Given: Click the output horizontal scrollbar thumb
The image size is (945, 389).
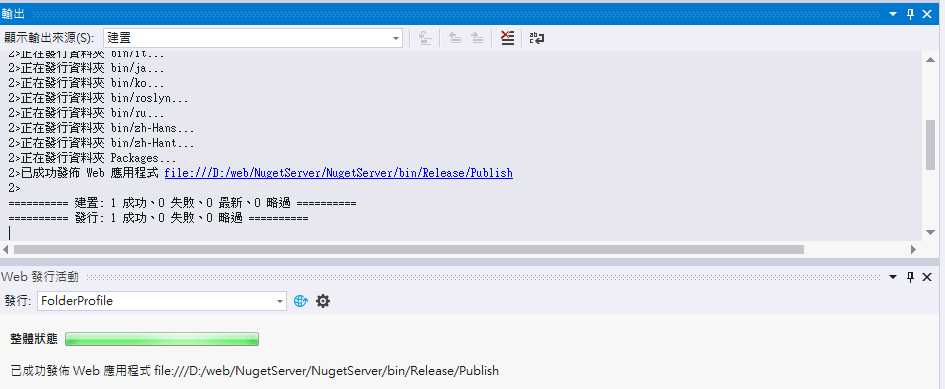Looking at the screenshot, I should [409, 249].
